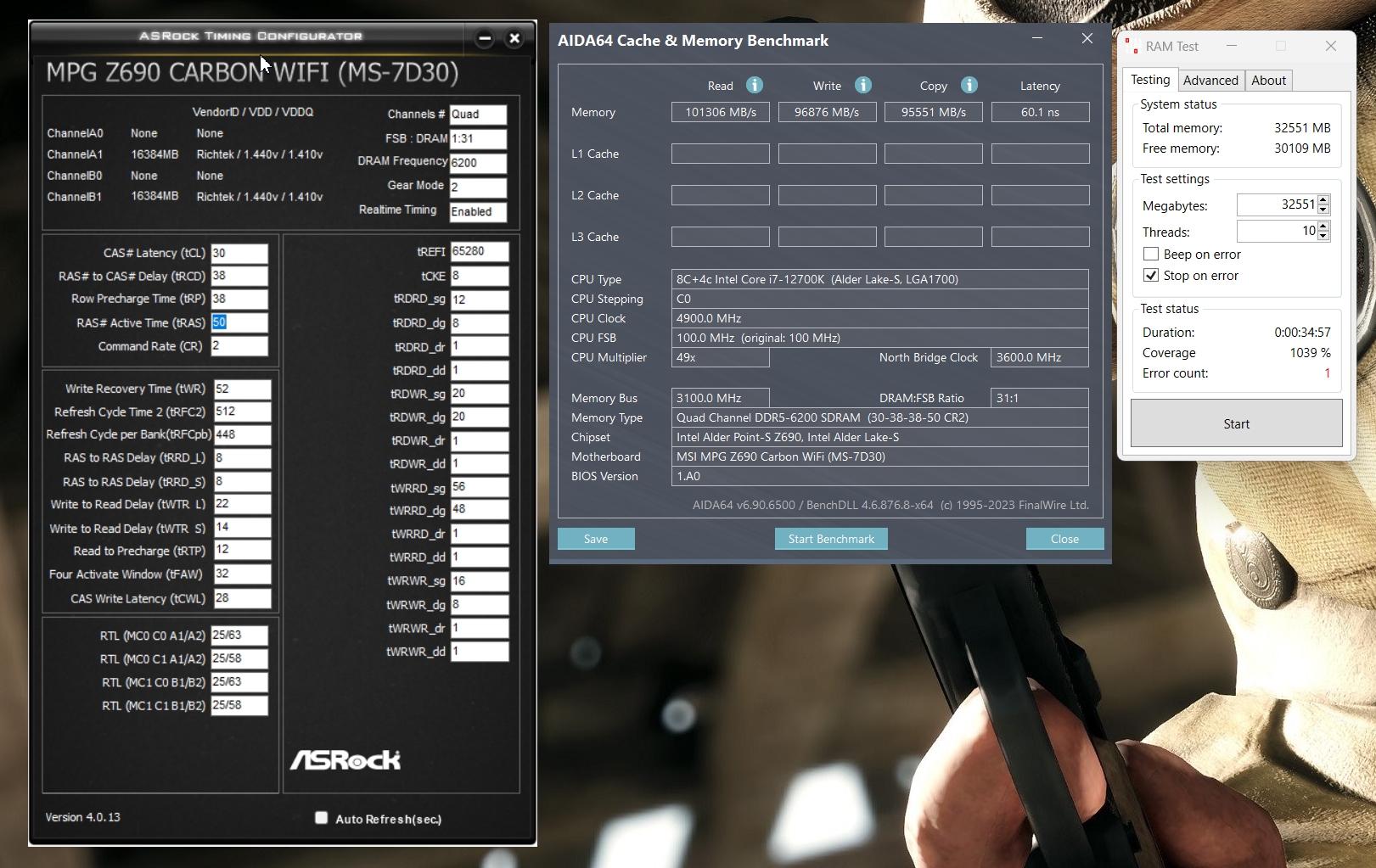Image resolution: width=1376 pixels, height=868 pixels.
Task: Click the CAS# Latency (tCL) field
Action: point(239,253)
